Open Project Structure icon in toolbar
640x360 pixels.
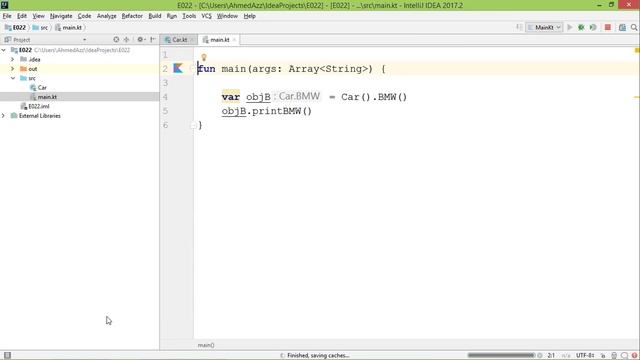click(622, 27)
